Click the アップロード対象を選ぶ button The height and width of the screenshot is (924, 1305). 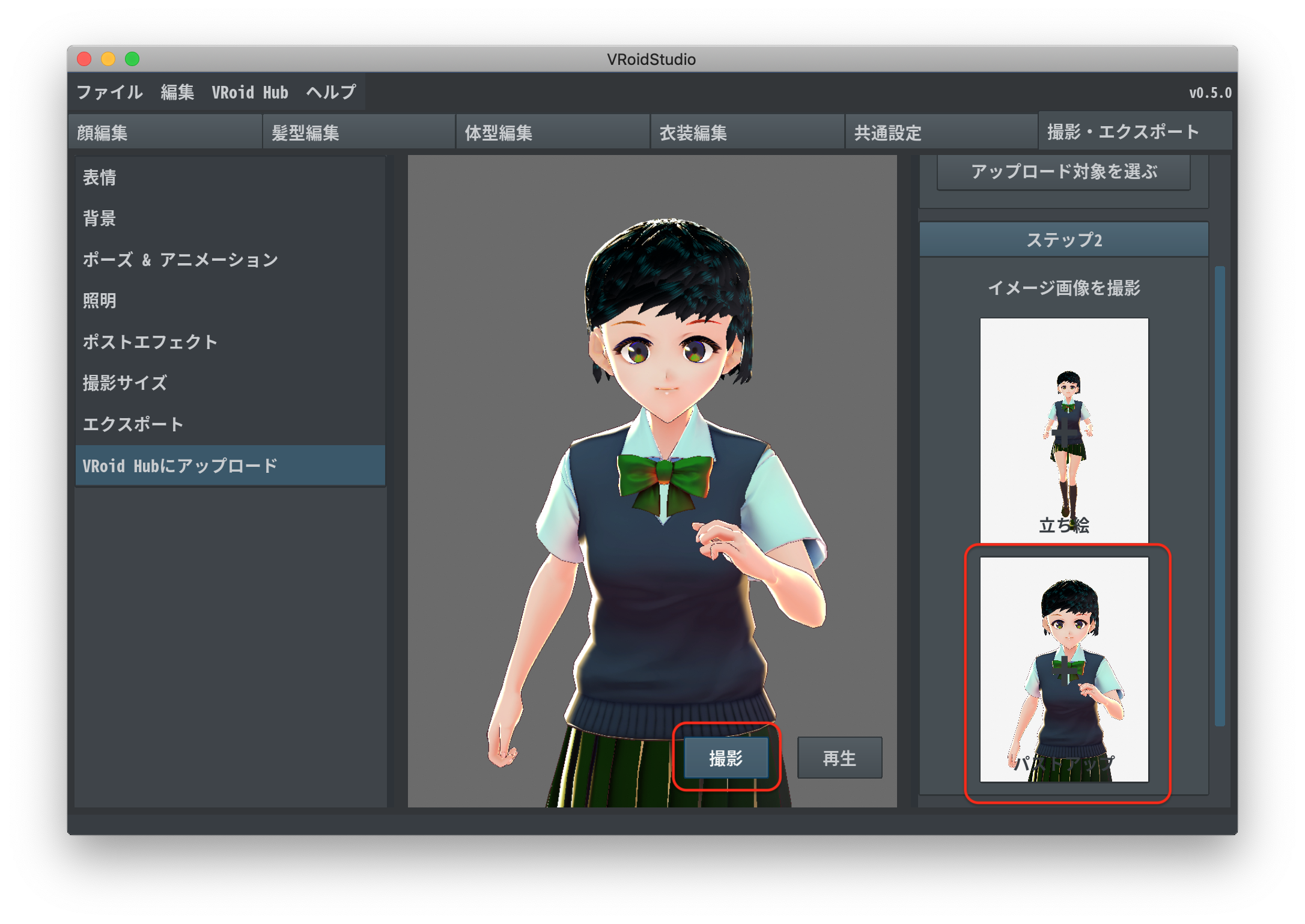pyautogui.click(x=1063, y=172)
